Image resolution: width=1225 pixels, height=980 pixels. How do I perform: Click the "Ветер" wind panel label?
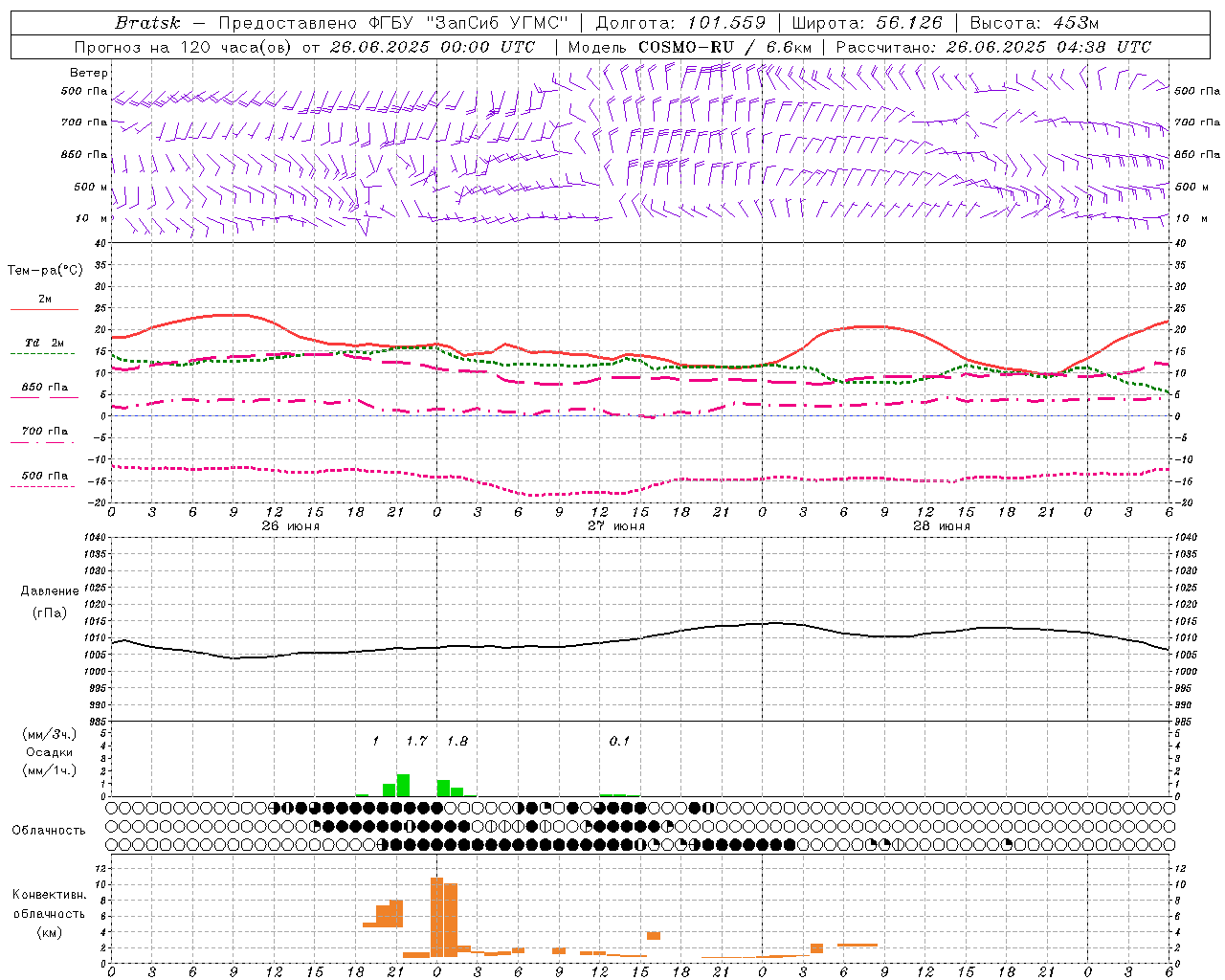[89, 73]
